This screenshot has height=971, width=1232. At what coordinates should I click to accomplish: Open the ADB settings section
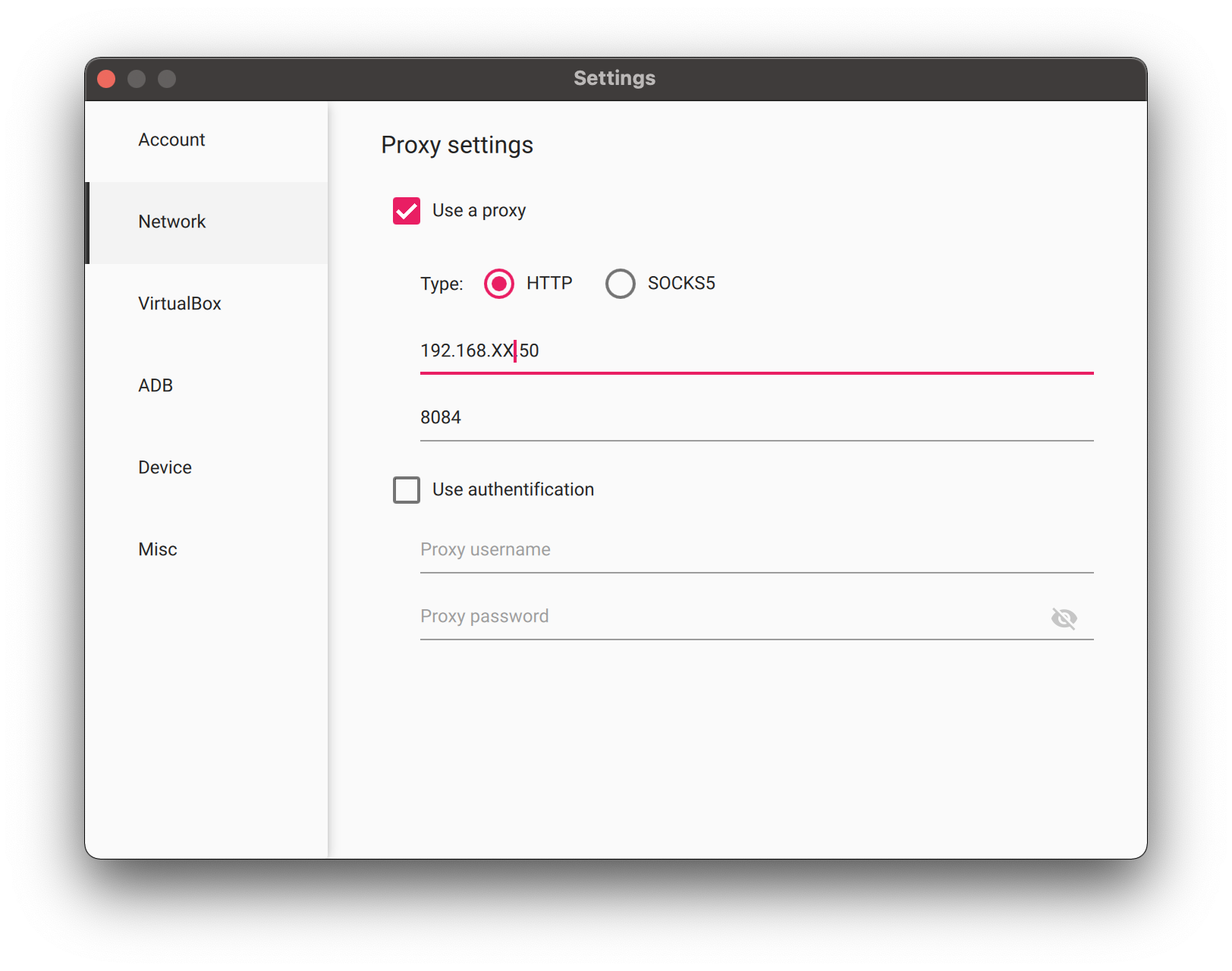click(155, 385)
